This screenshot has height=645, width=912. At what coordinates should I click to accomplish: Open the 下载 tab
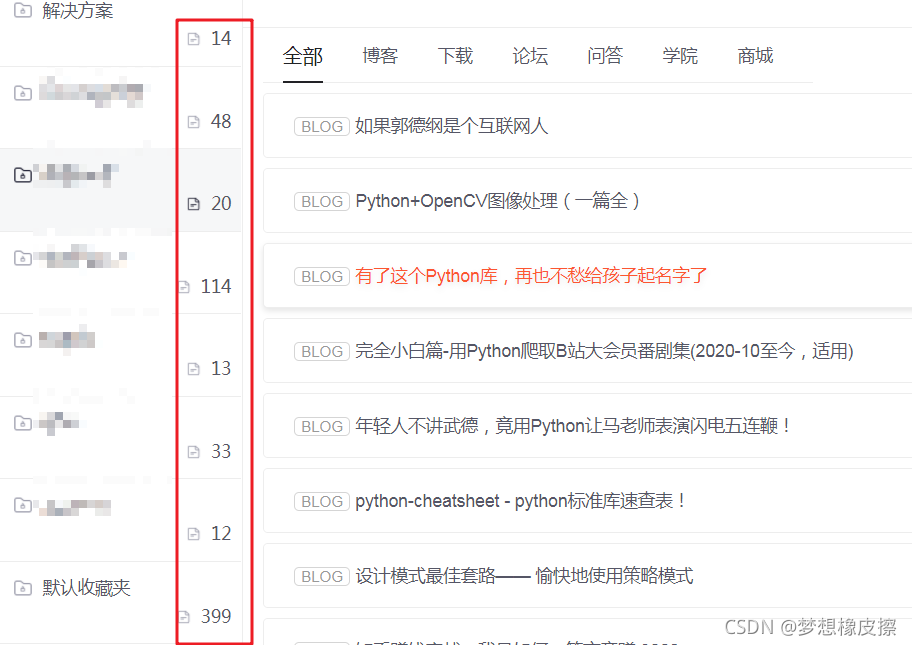[455, 56]
